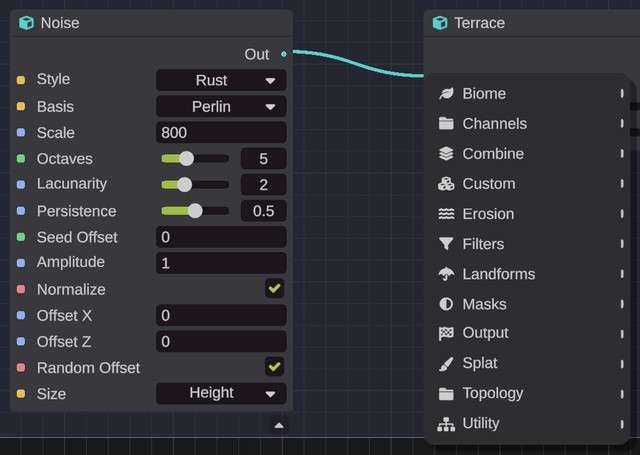Expand the Custom submenu arrow

coord(622,184)
